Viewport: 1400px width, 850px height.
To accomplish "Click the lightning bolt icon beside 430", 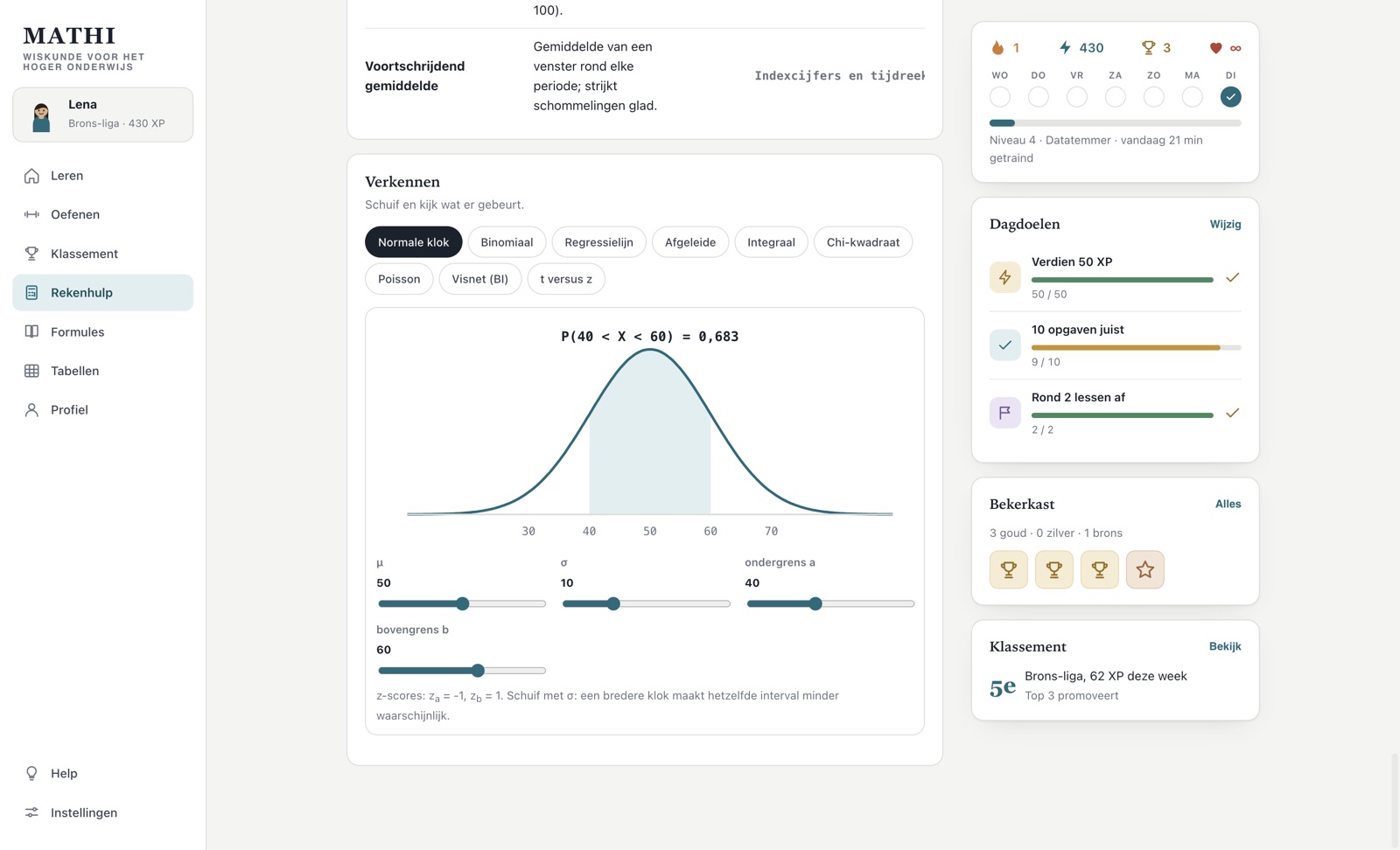I will coord(1065,47).
